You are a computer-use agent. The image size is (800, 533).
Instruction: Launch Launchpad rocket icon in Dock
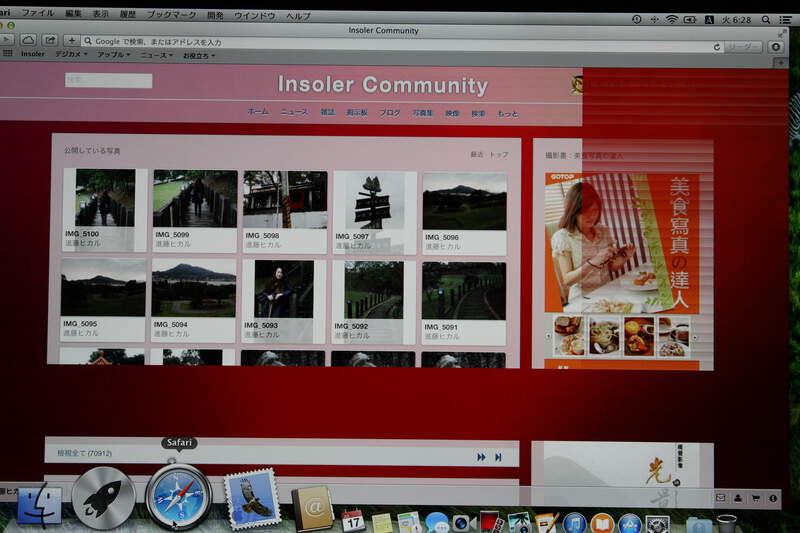point(103,498)
